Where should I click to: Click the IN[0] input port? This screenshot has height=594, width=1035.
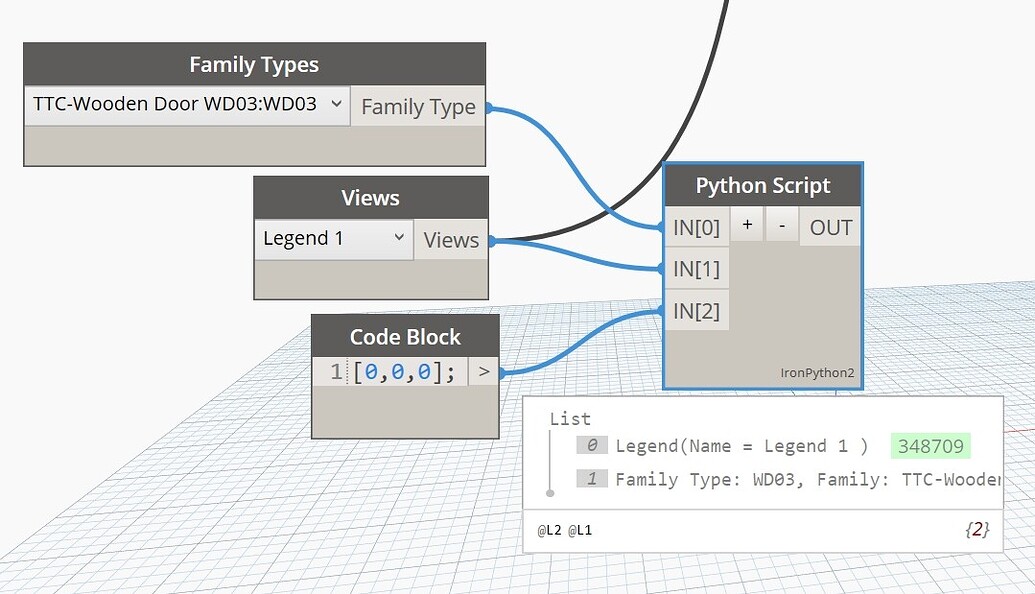click(697, 226)
